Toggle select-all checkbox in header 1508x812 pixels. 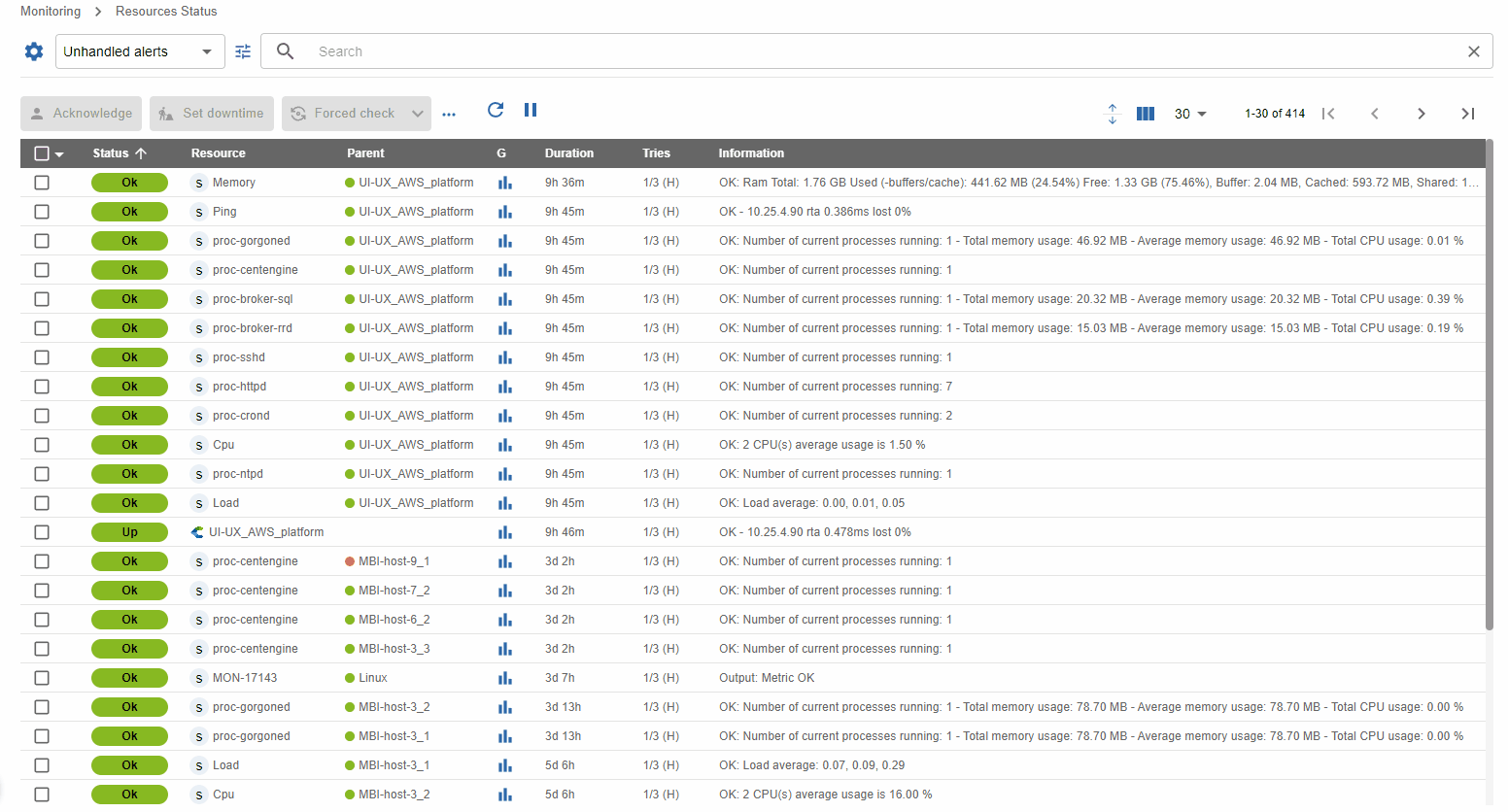42,153
